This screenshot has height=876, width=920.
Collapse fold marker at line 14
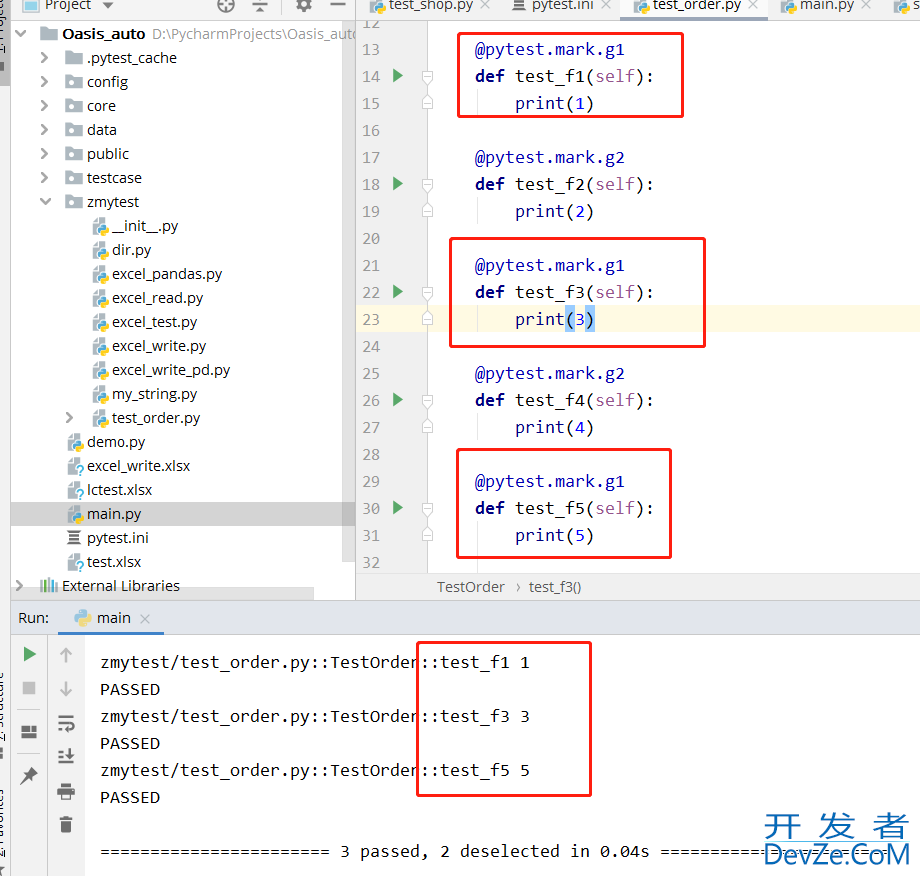428,76
